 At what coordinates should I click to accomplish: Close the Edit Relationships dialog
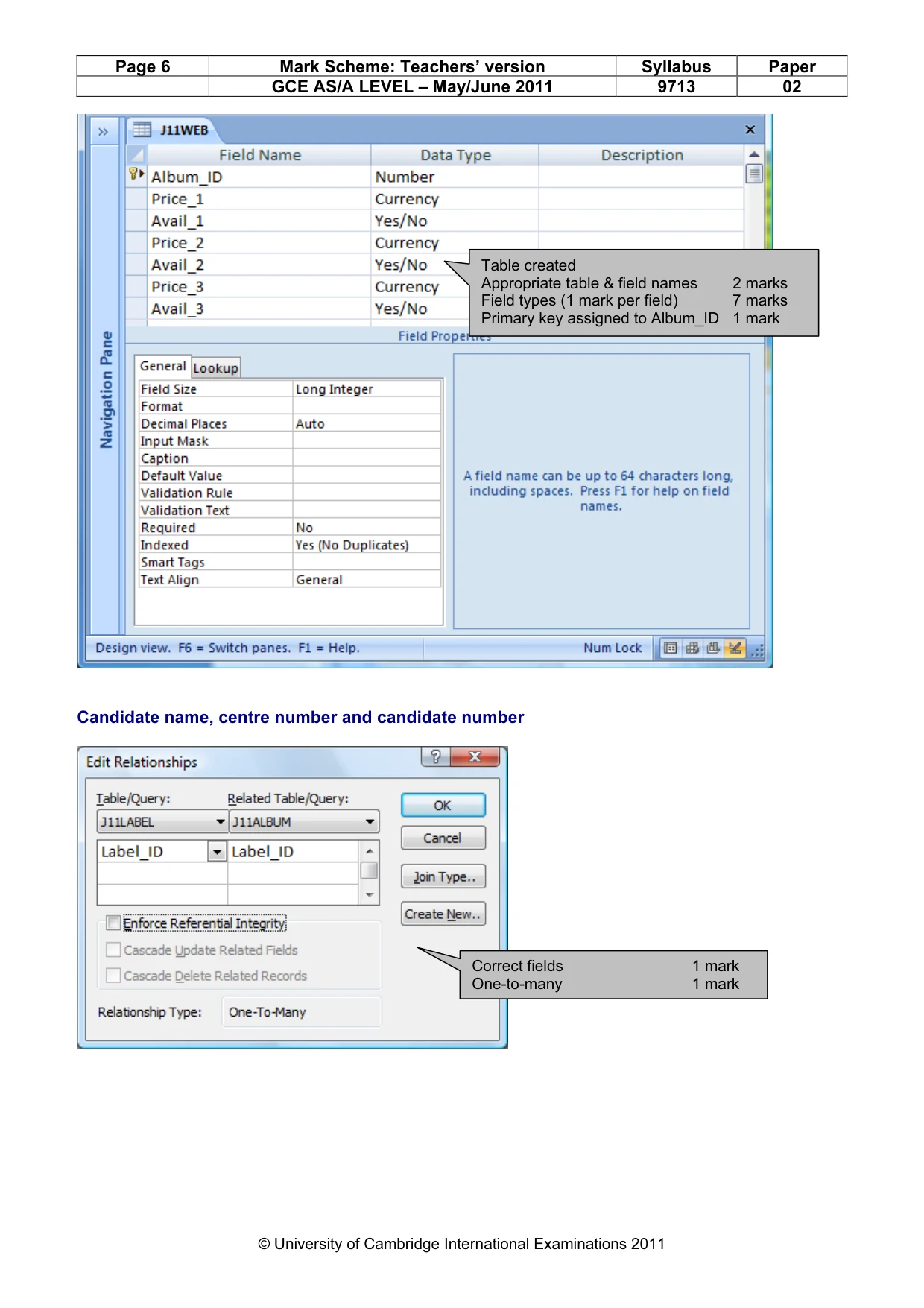[475, 756]
